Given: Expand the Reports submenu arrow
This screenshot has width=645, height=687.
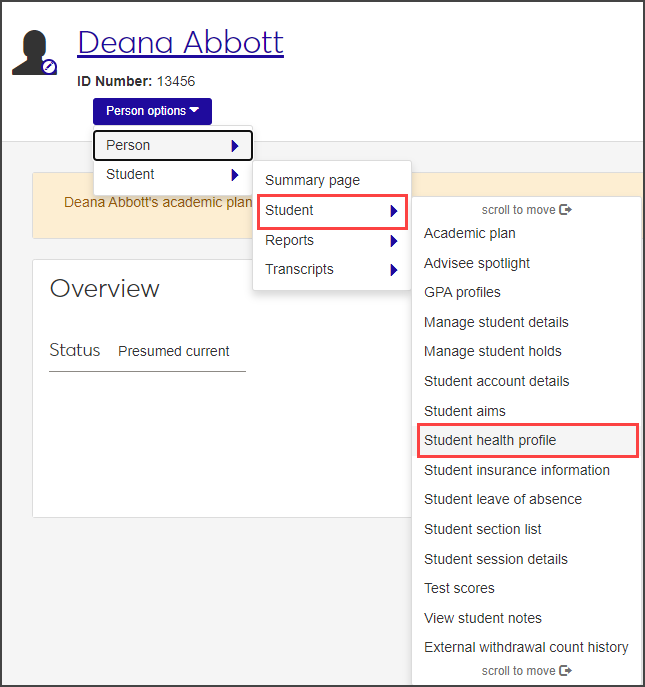Looking at the screenshot, I should pos(394,241).
